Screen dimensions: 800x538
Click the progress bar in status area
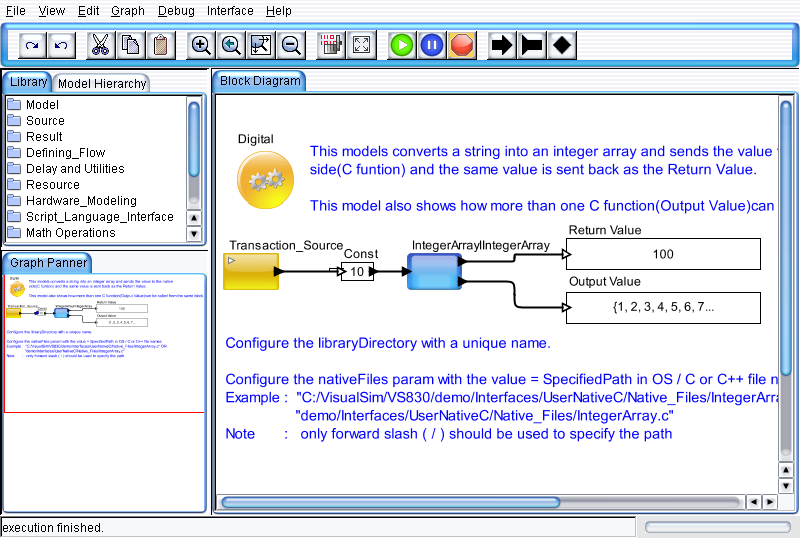717,527
